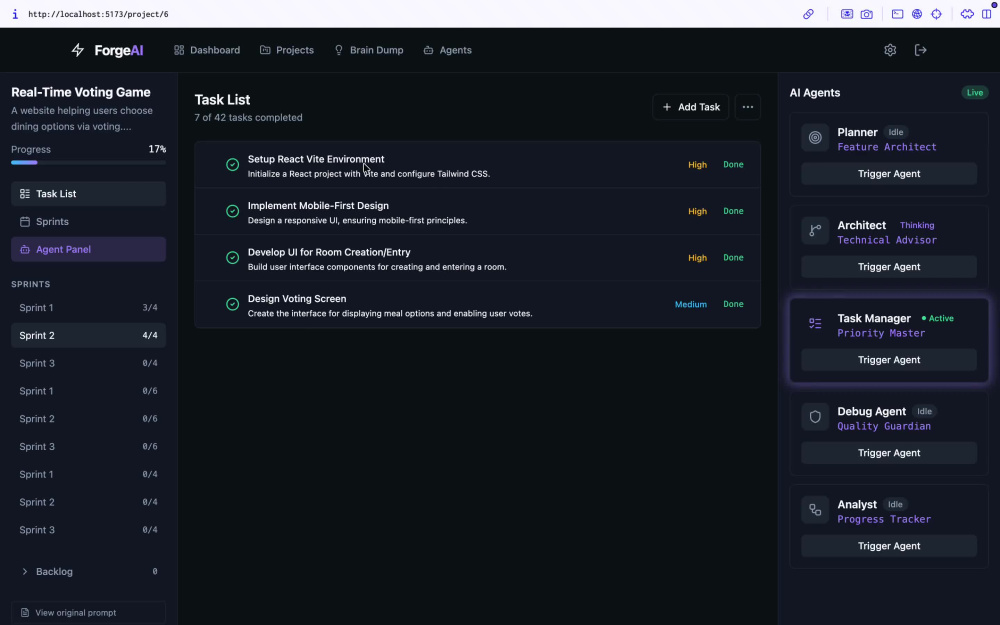Click the Analyst agent icon
This screenshot has width=1000, height=625.
tap(815, 510)
